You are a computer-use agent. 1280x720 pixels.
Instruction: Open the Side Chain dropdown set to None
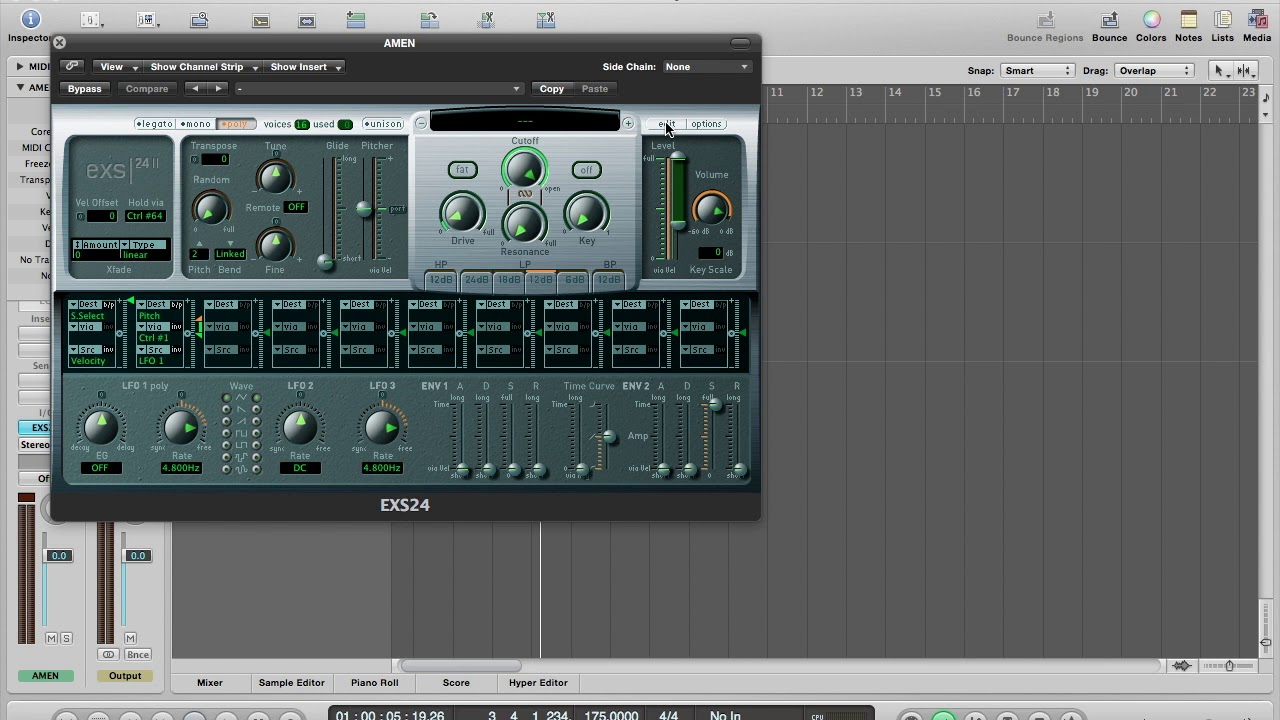pyautogui.click(x=706, y=67)
